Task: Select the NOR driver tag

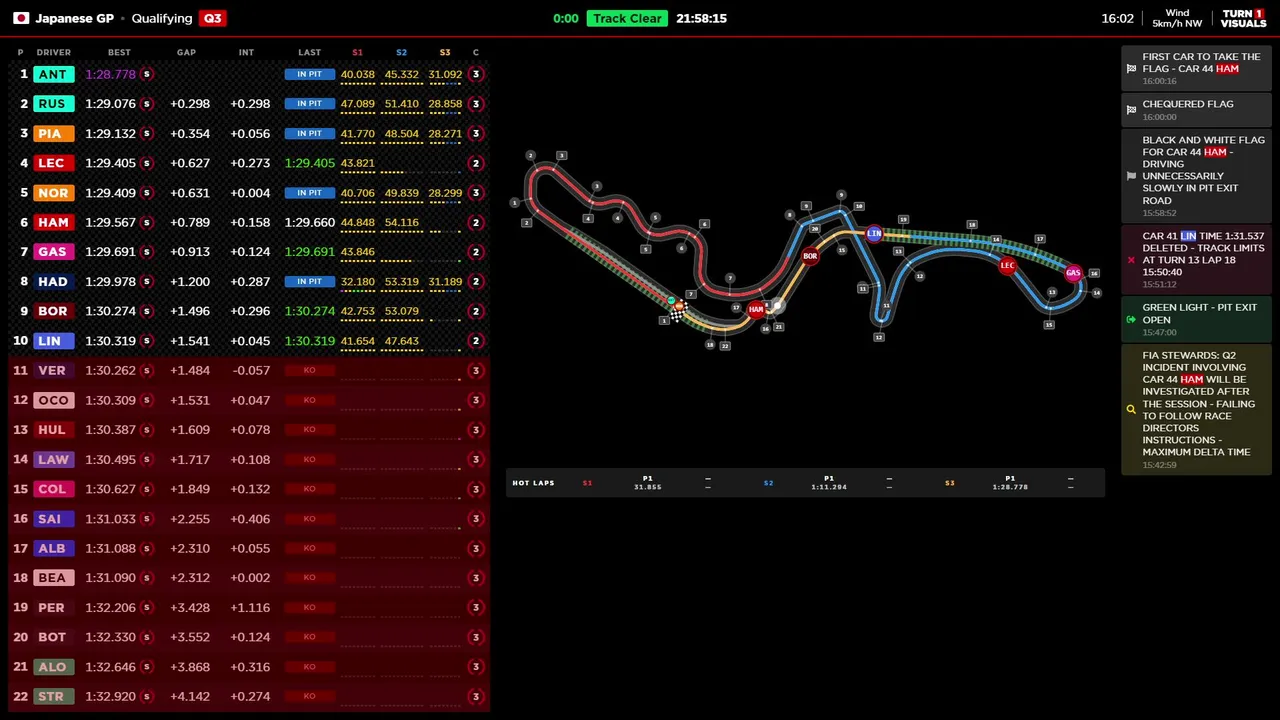Action: 53,193
